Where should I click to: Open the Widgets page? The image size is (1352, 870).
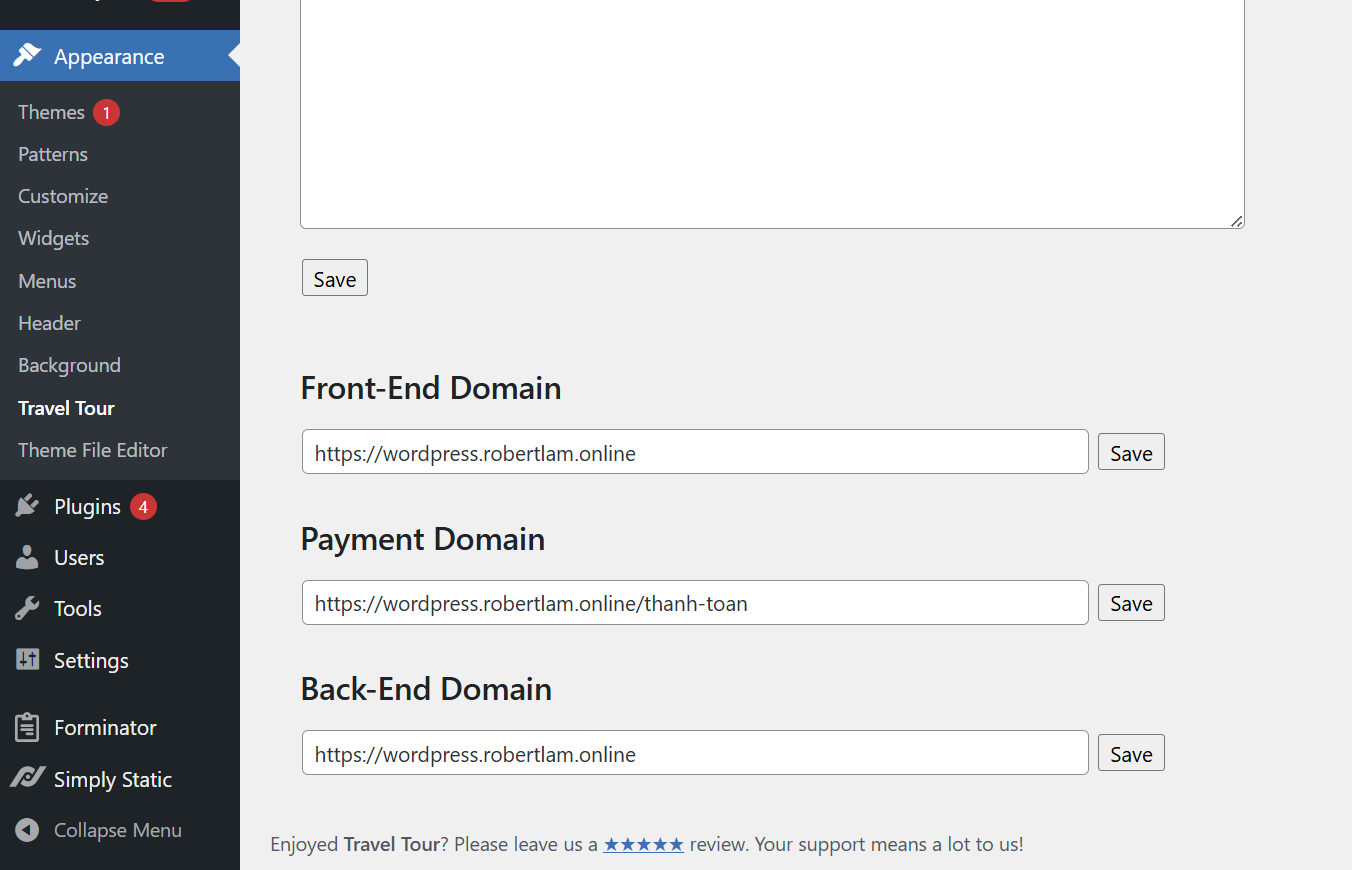(x=54, y=238)
